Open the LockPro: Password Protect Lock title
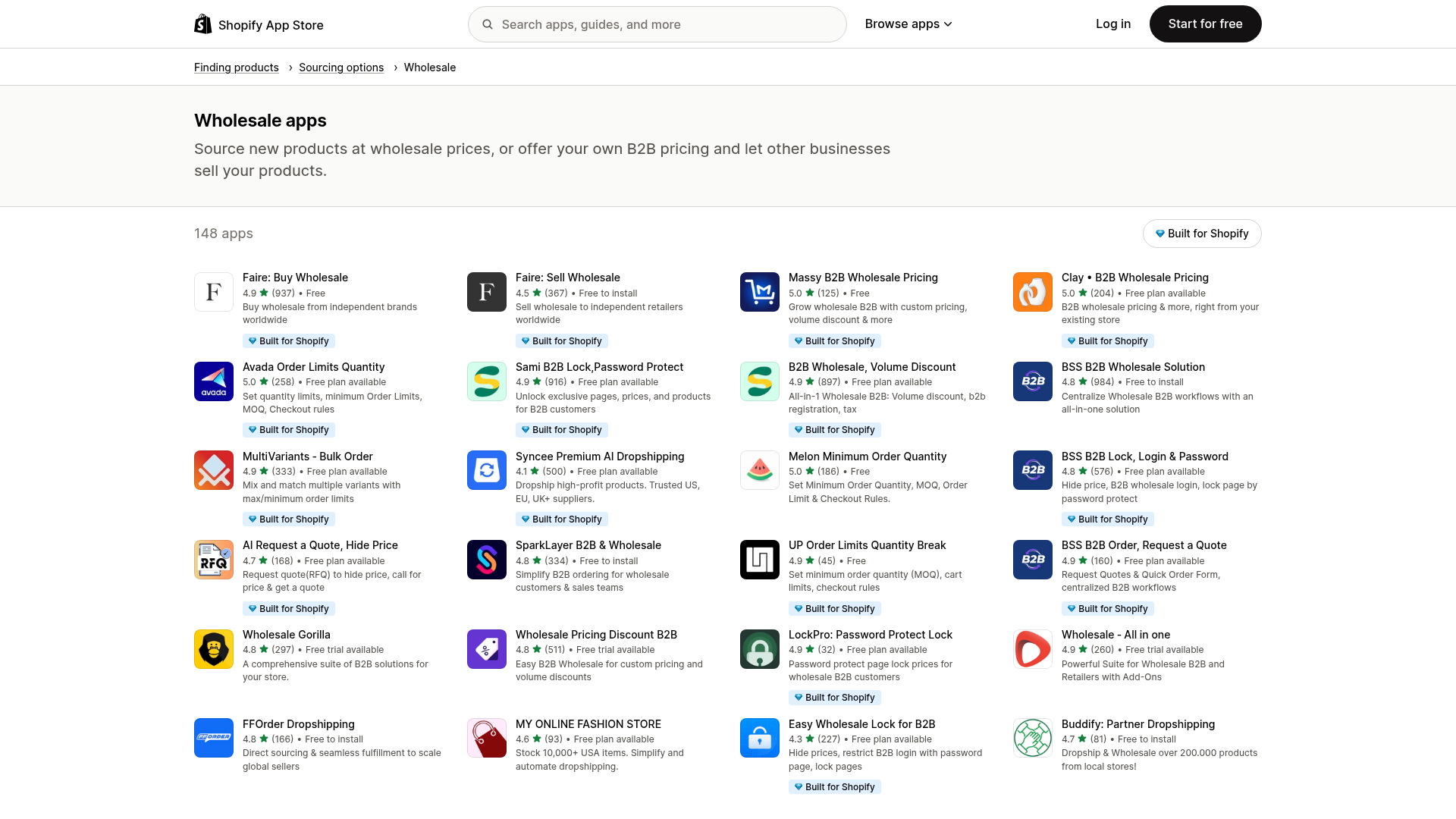The height and width of the screenshot is (819, 1456). 871,635
